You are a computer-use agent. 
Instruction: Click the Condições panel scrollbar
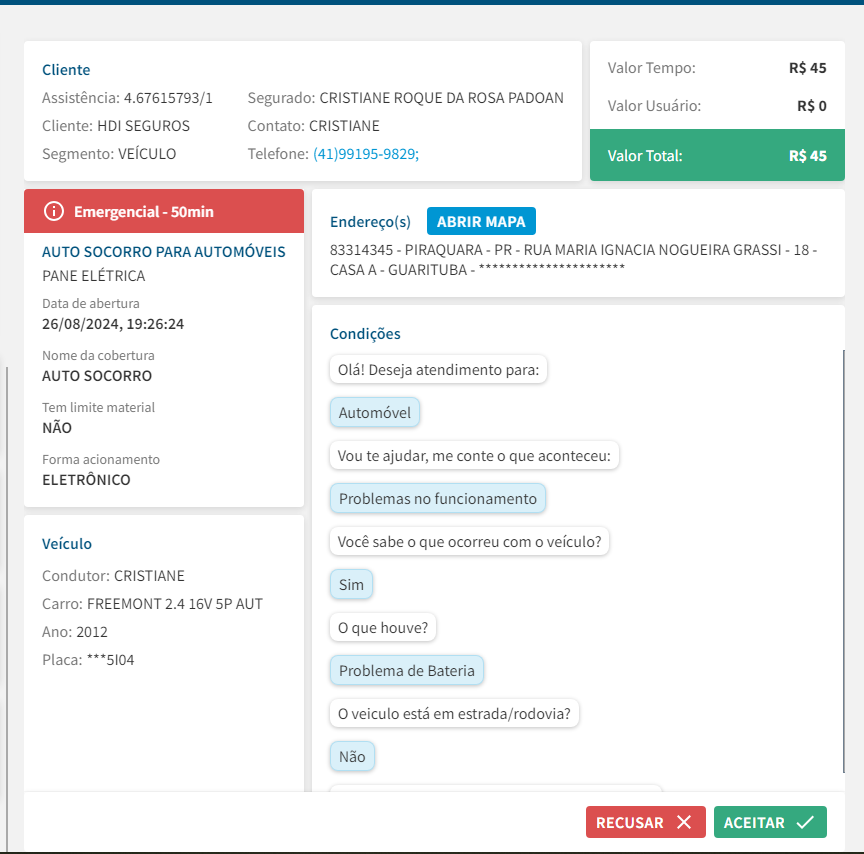point(843,560)
